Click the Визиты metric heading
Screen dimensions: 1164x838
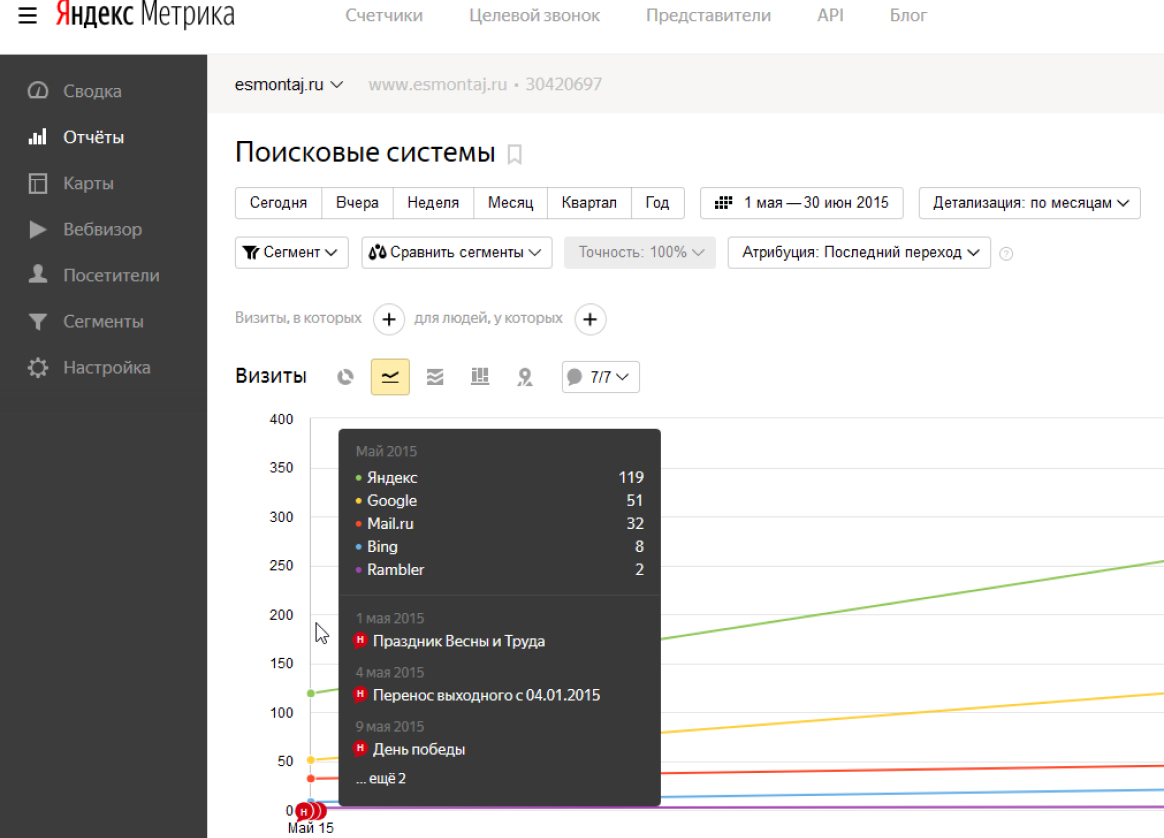coord(271,376)
